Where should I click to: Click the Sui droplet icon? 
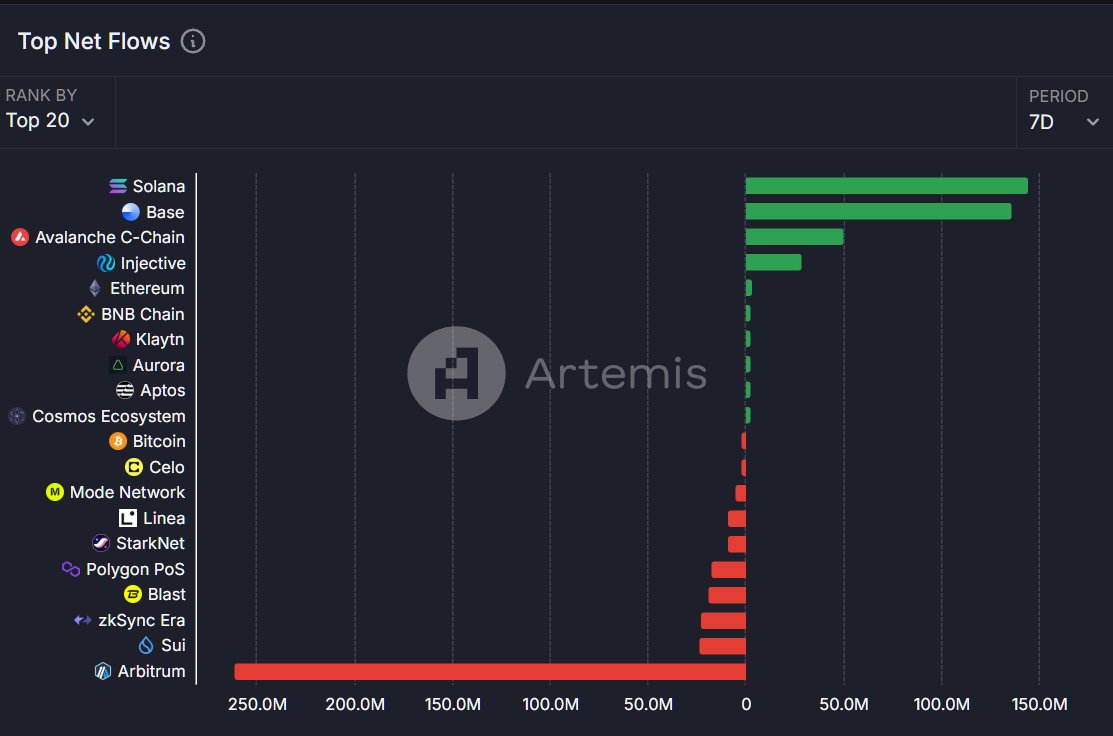[146, 645]
